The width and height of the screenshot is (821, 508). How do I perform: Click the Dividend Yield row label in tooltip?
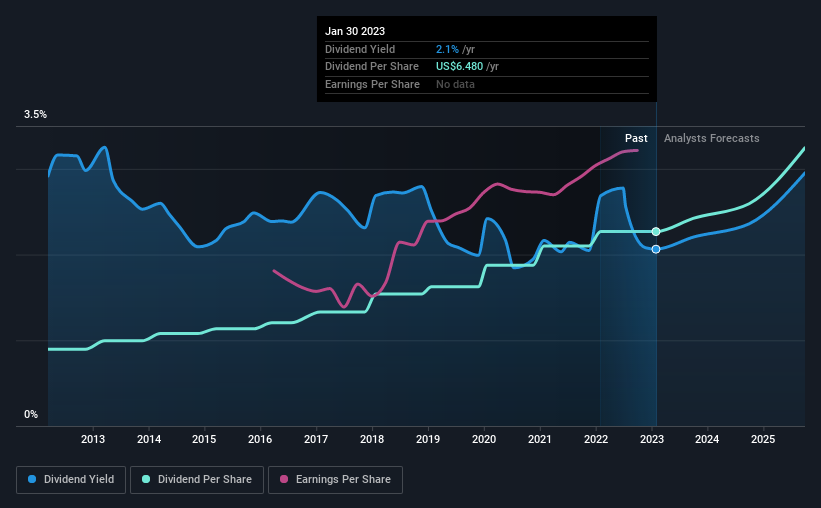coord(360,49)
